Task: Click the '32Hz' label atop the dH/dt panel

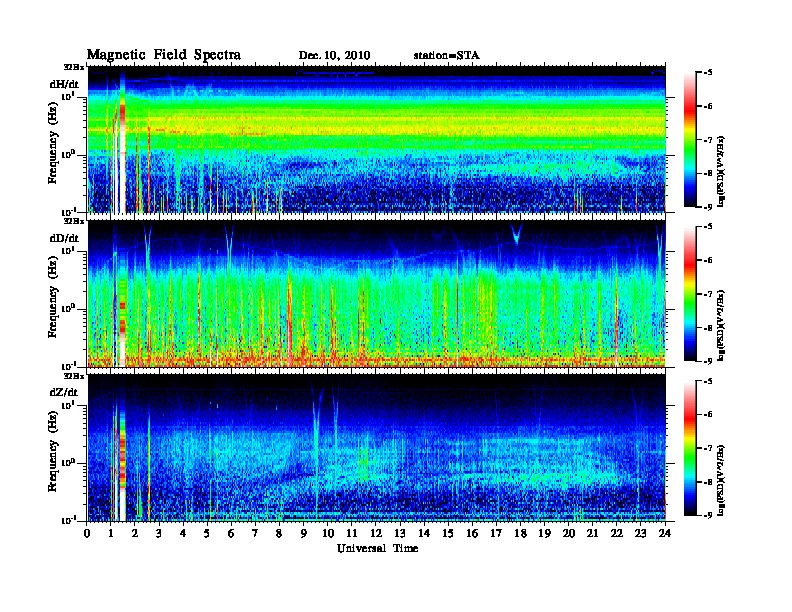Action: pos(74,67)
